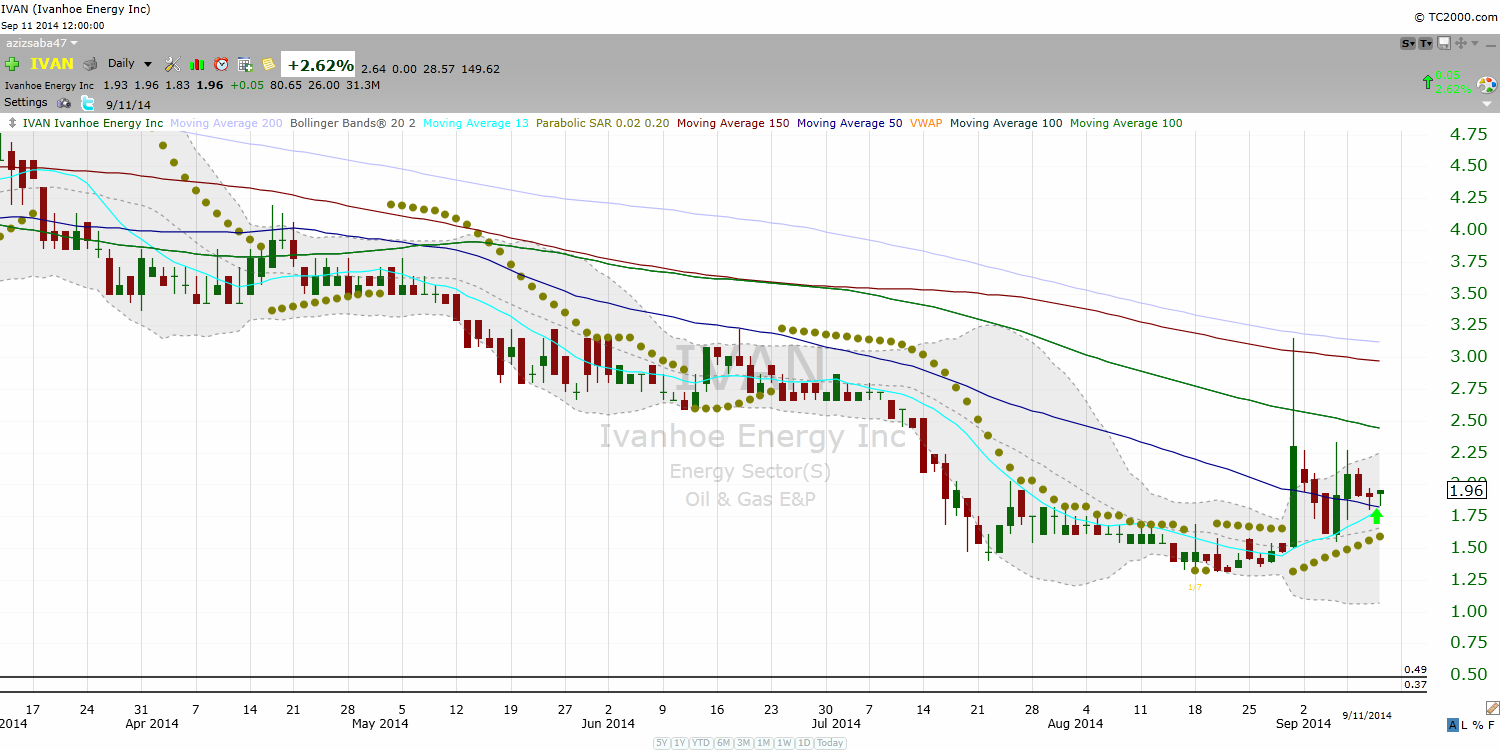Screen dimensions: 1500x750
Task: Click the 149.62 value in the header
Action: click(481, 69)
